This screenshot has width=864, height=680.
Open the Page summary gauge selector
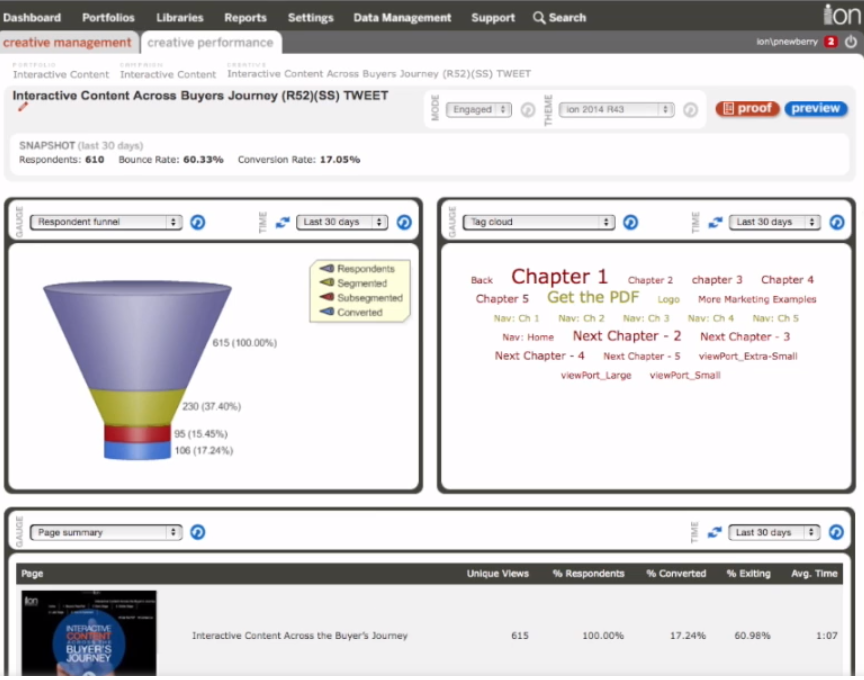(105, 532)
